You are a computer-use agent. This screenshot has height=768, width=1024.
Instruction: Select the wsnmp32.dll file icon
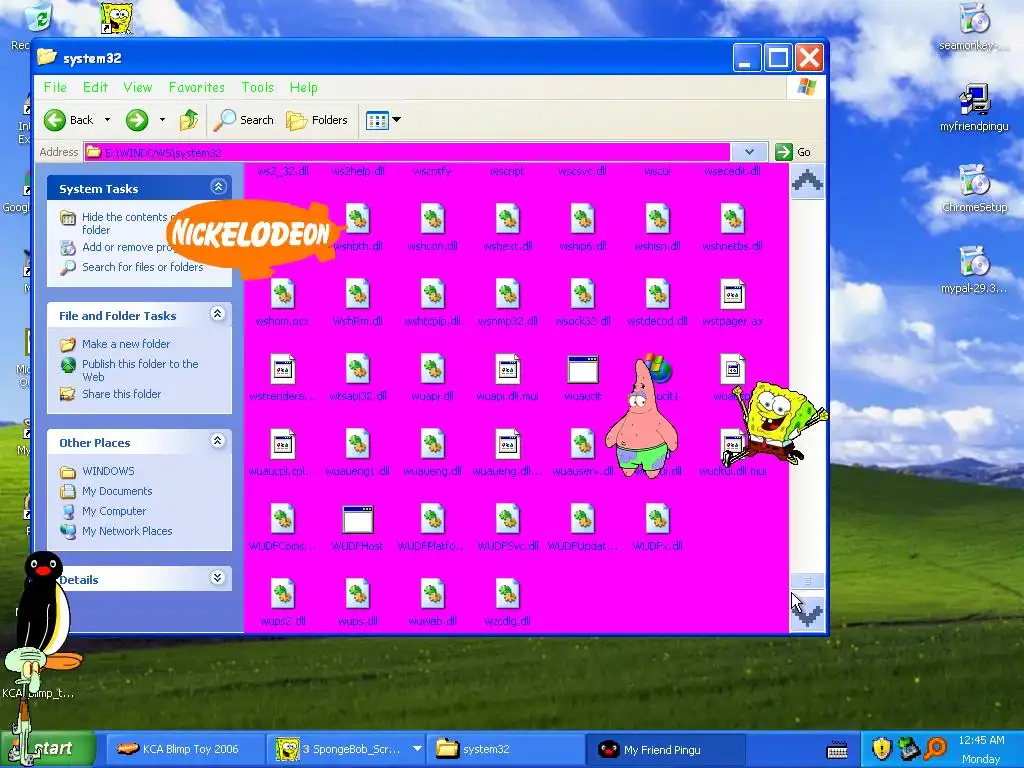click(x=507, y=294)
